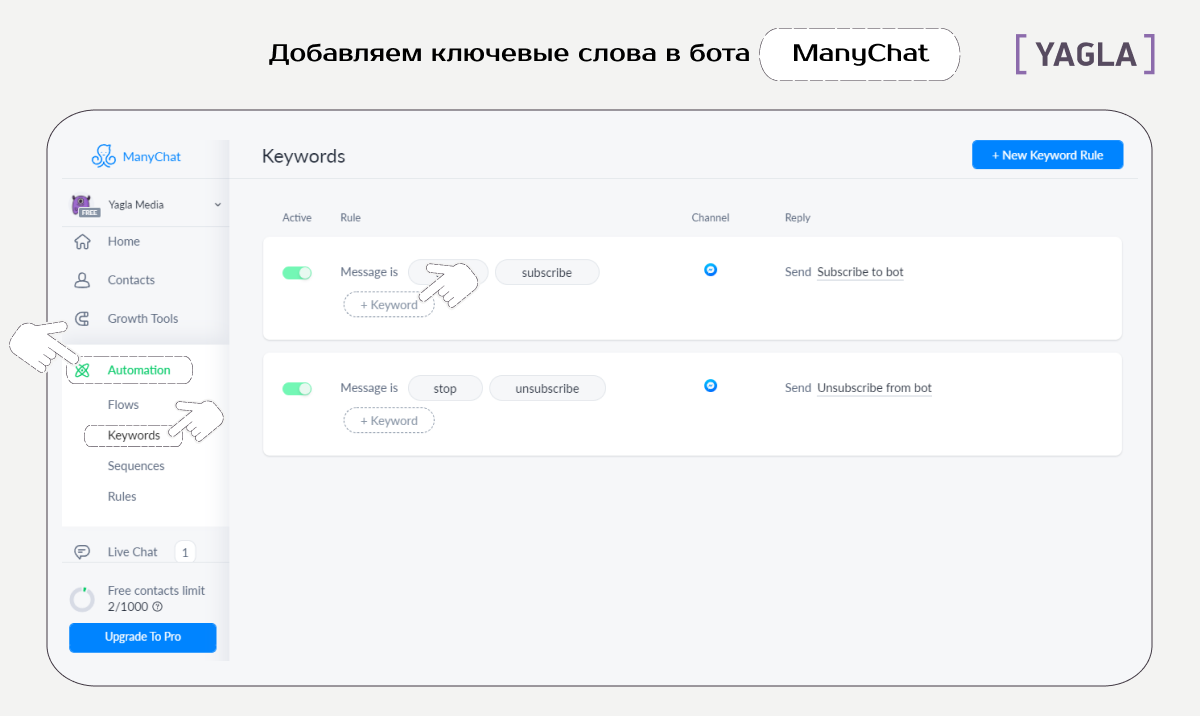
Task: Open the 'Subscribe to bot' reply link
Action: [860, 272]
